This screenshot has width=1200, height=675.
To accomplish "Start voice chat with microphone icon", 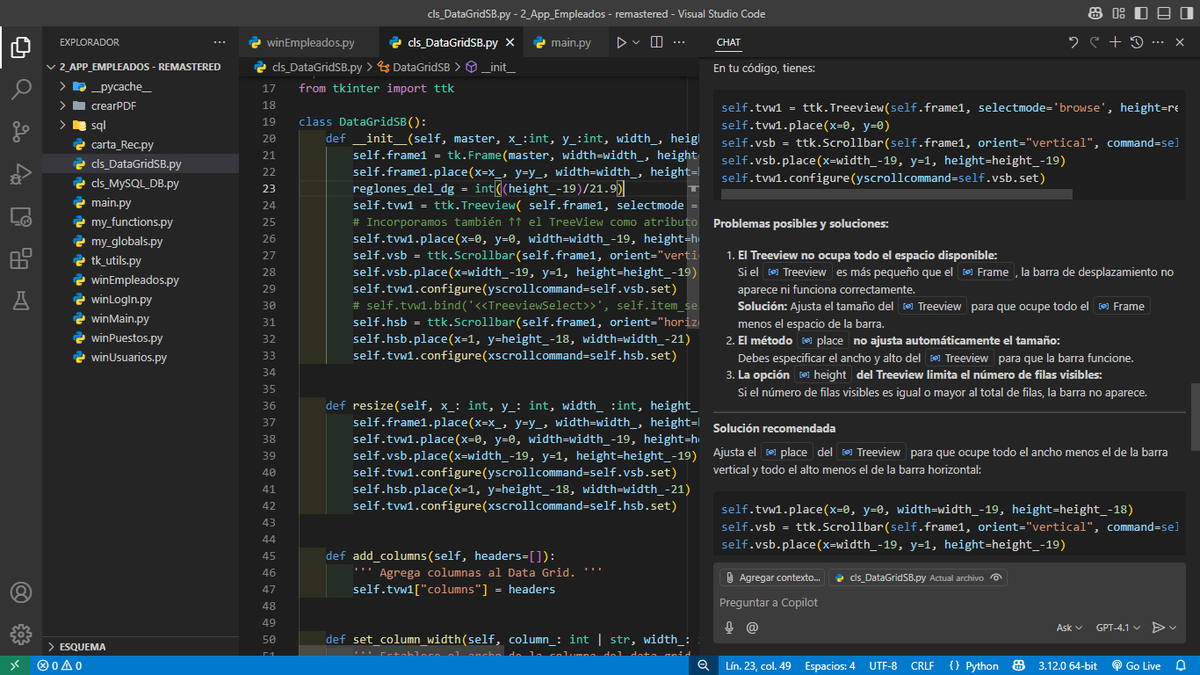I will click(x=729, y=627).
